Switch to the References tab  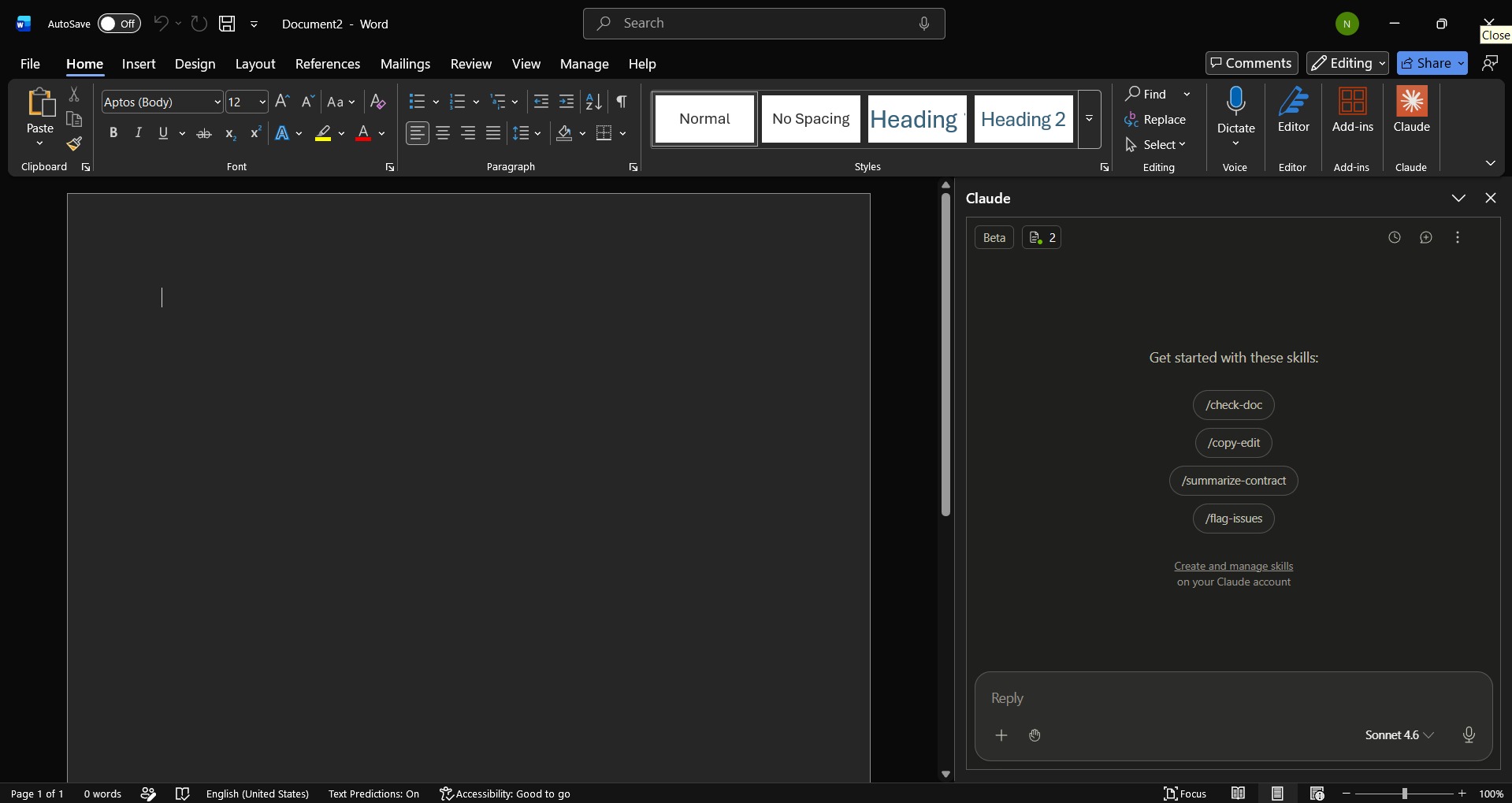(x=328, y=64)
